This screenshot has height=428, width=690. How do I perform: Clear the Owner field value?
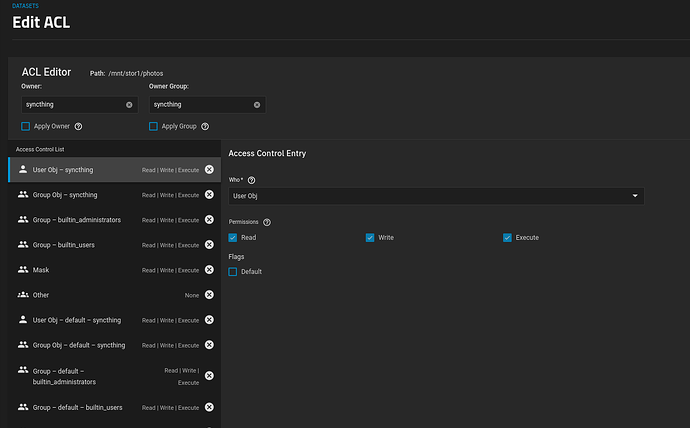pos(129,105)
